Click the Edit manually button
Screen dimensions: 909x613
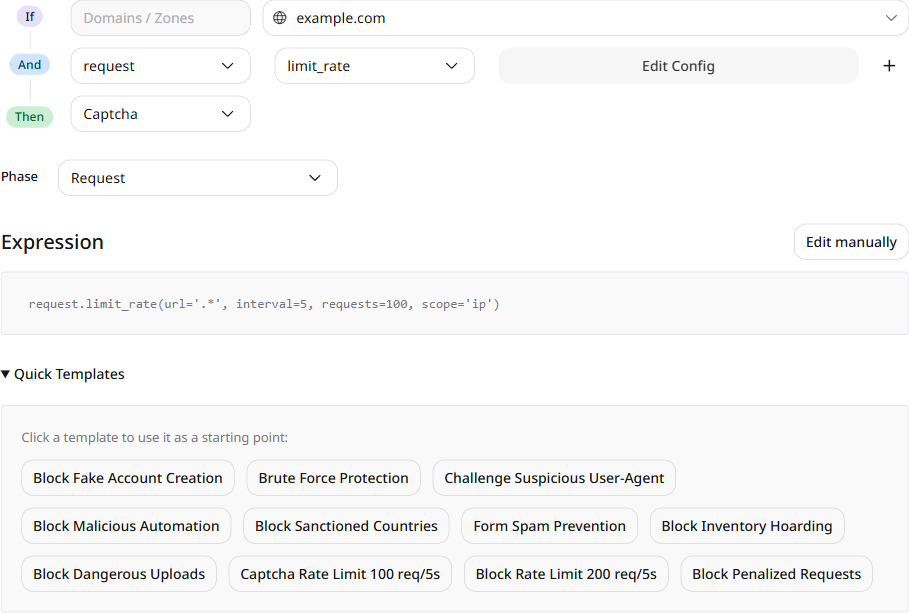[851, 242]
